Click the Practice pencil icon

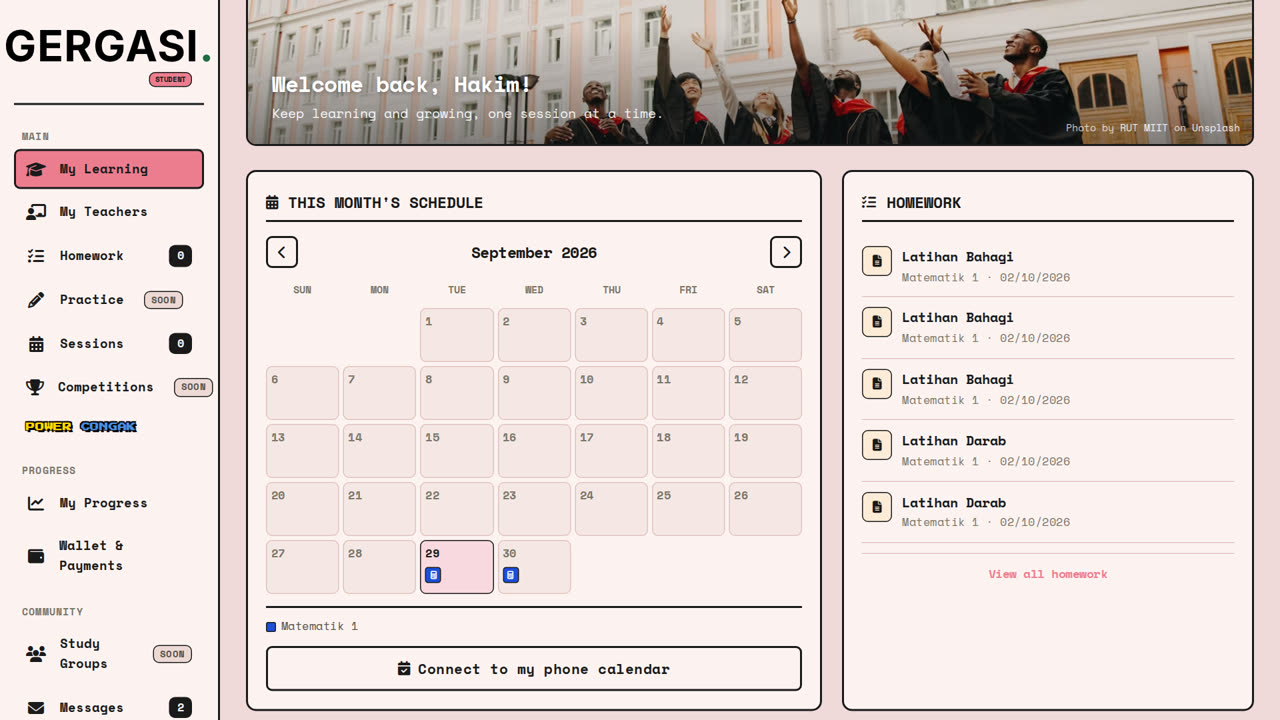click(x=36, y=300)
